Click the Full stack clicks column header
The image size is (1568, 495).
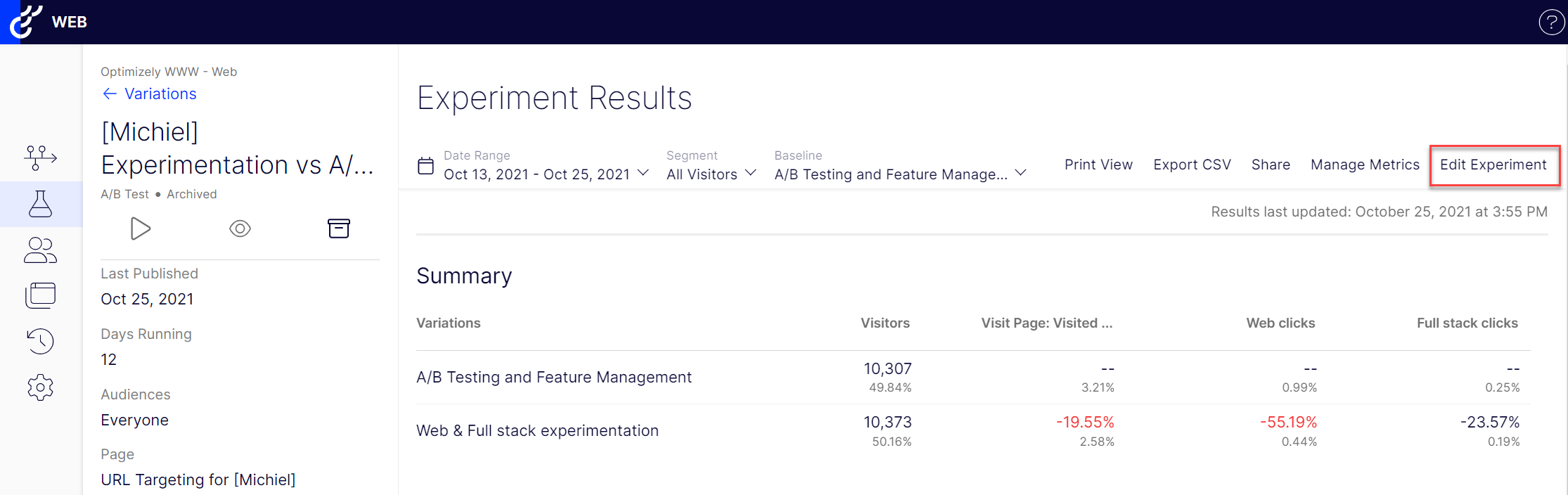[x=1467, y=323]
